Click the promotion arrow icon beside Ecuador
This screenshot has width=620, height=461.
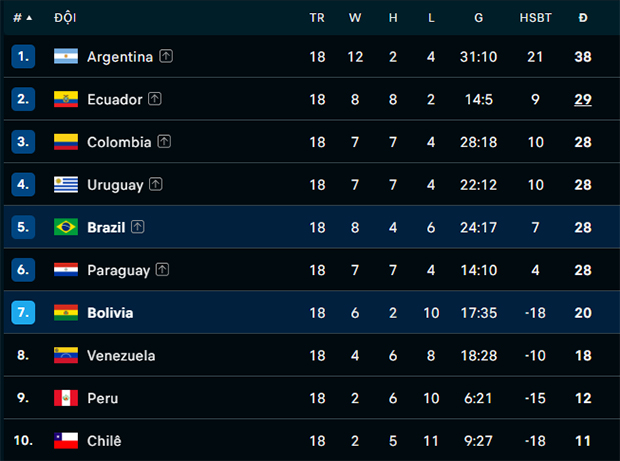(155, 99)
